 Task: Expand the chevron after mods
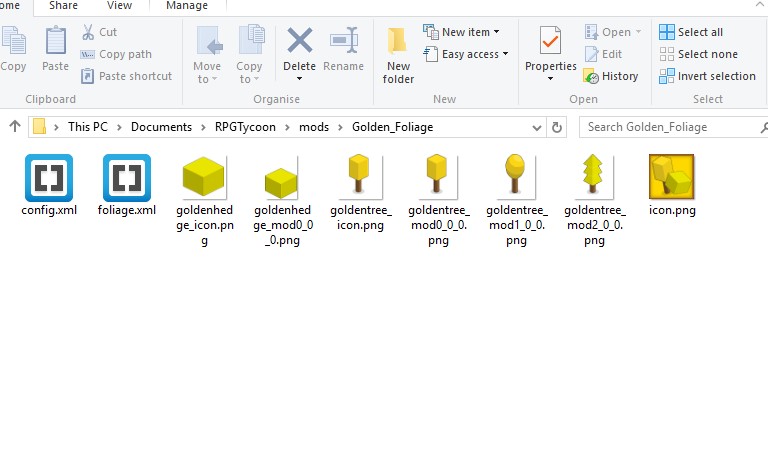[x=340, y=127]
